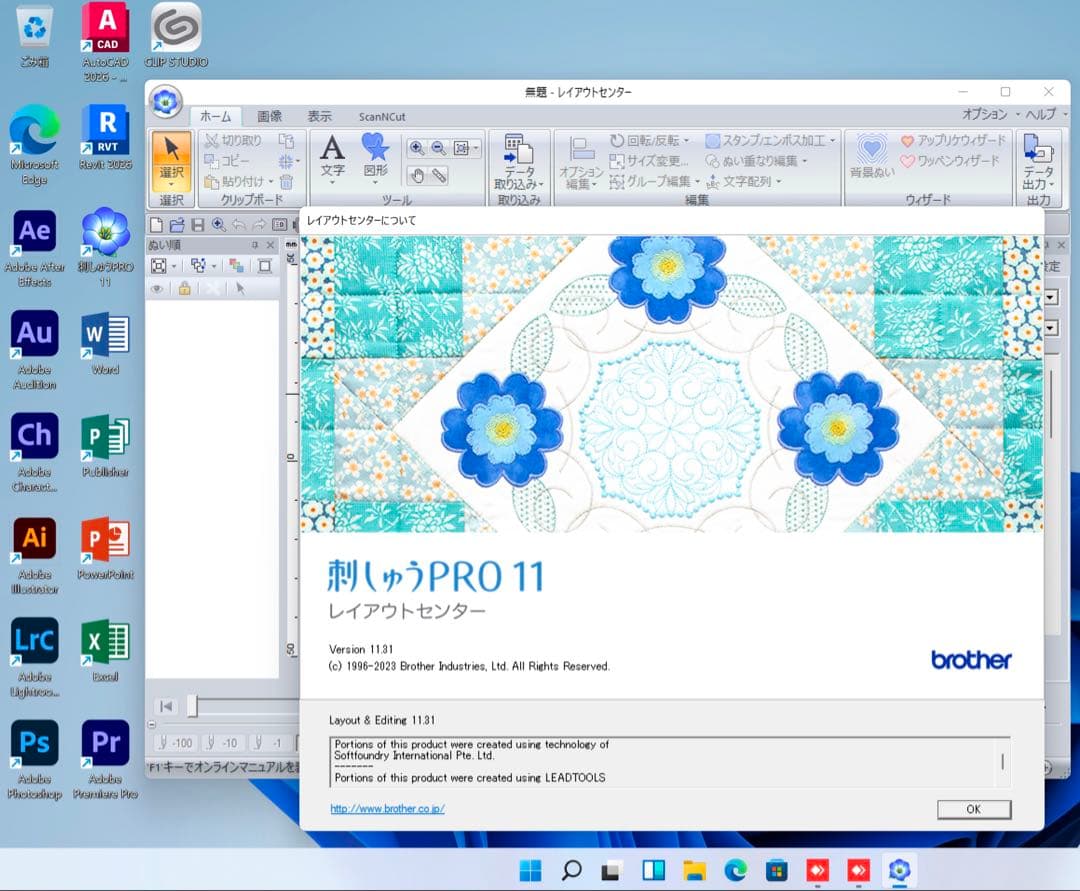Click OK to close the About dialog

[x=972, y=810]
